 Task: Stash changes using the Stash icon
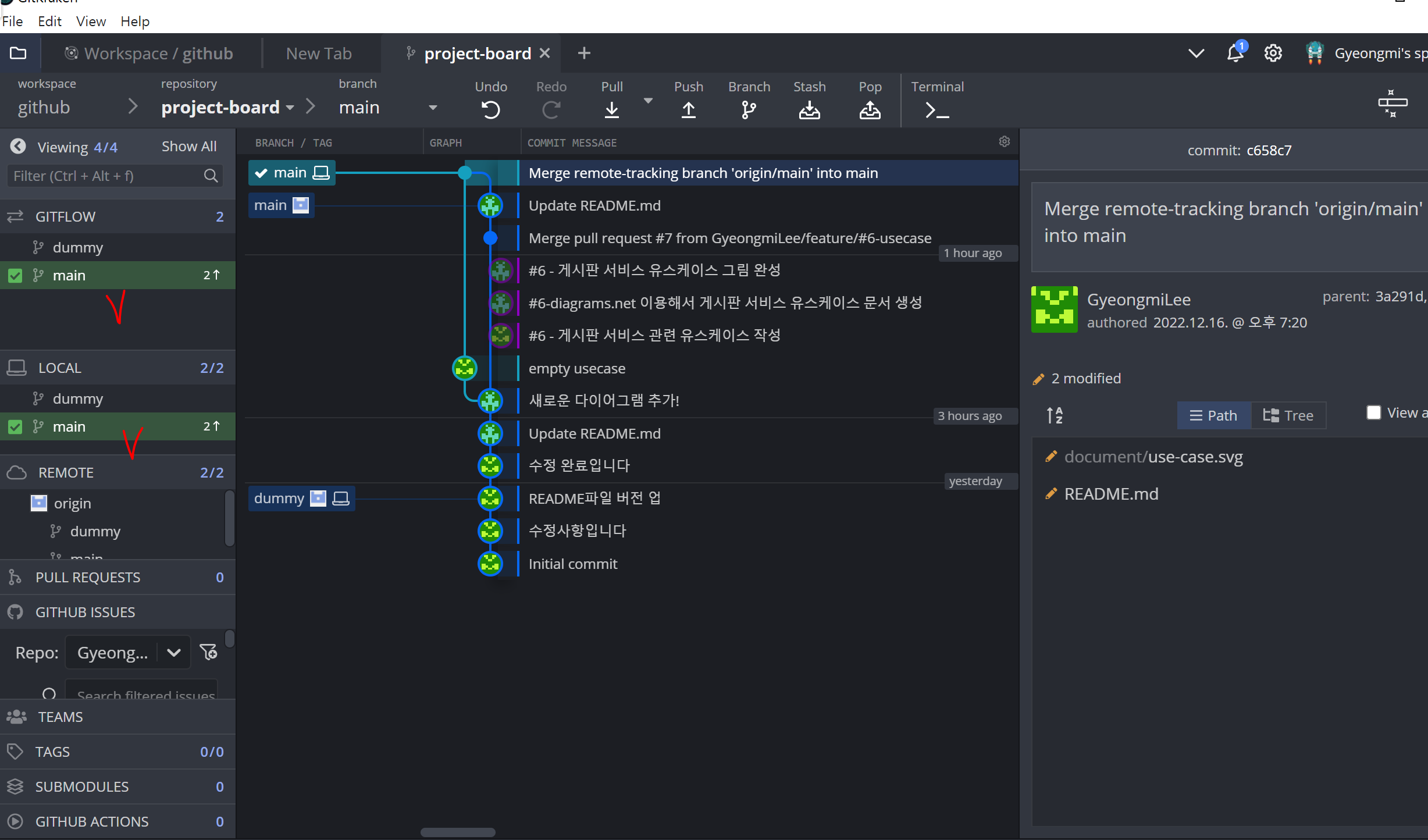[809, 109]
